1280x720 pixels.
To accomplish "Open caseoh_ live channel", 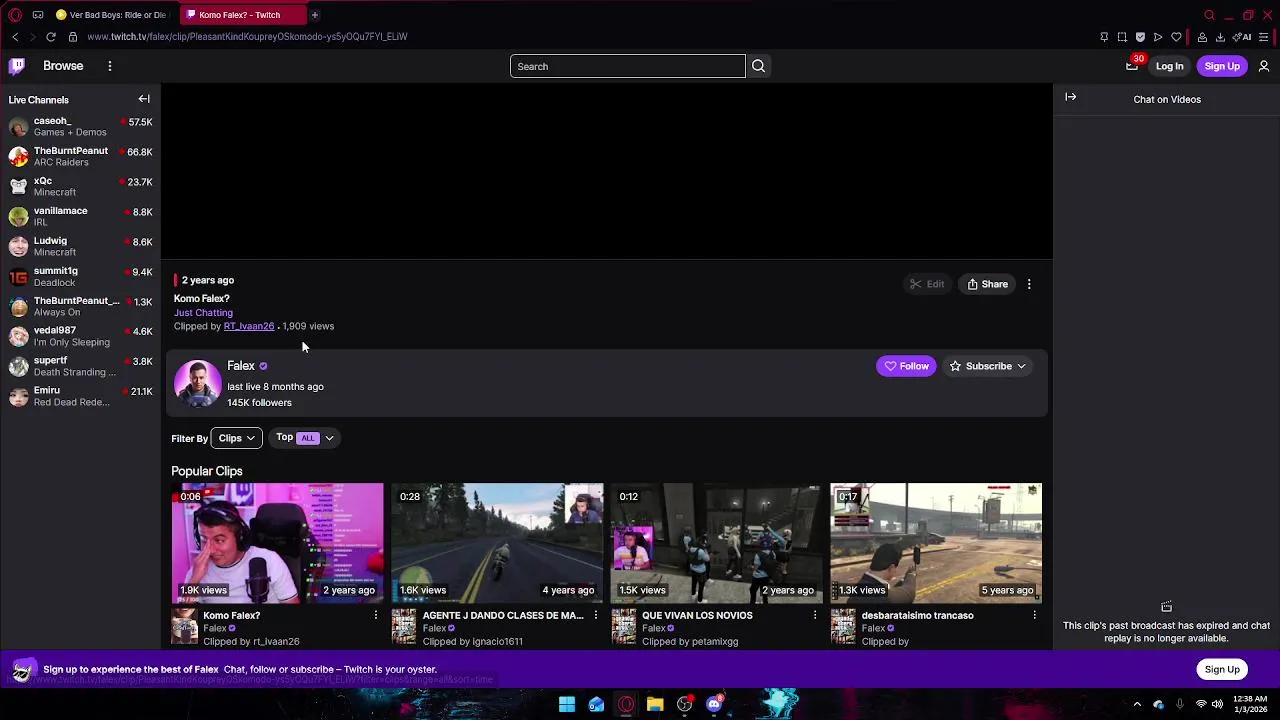I will point(80,127).
